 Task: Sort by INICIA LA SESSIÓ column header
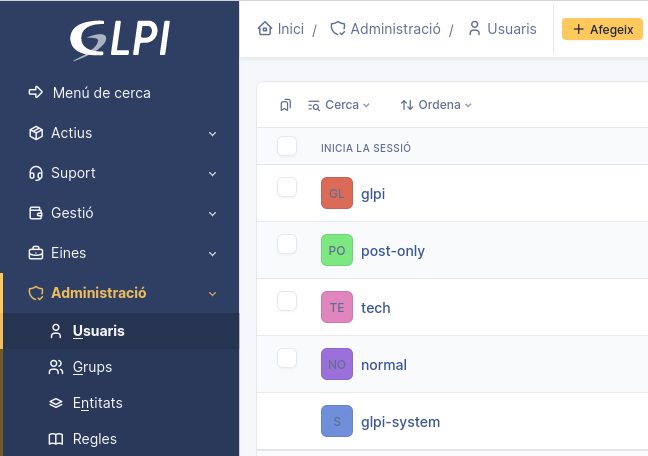click(x=366, y=148)
